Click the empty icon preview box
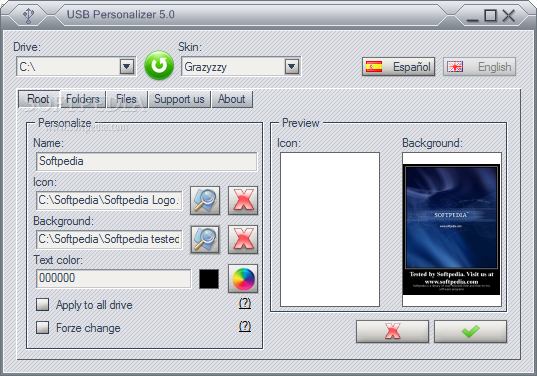This screenshot has height=376, width=537. (x=330, y=229)
